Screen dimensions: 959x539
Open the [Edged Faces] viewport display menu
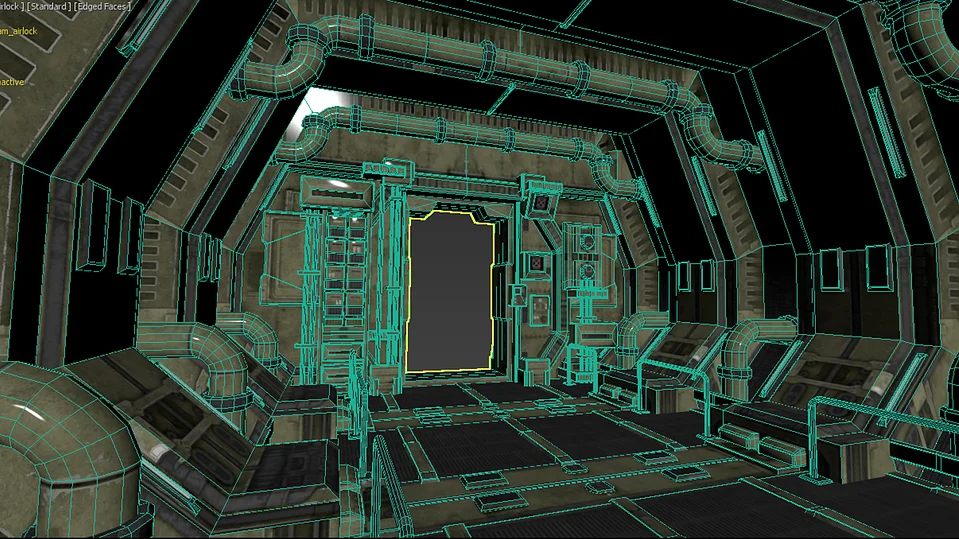point(103,7)
